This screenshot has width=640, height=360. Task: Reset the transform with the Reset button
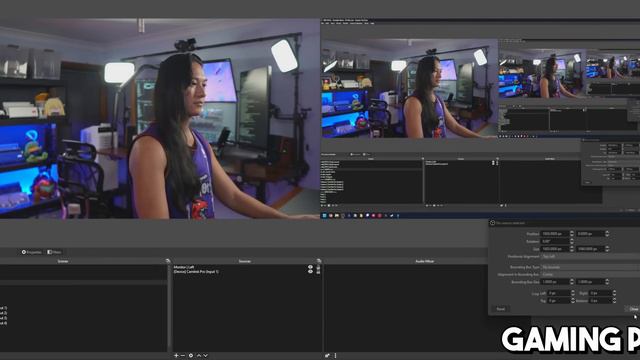pos(501,309)
